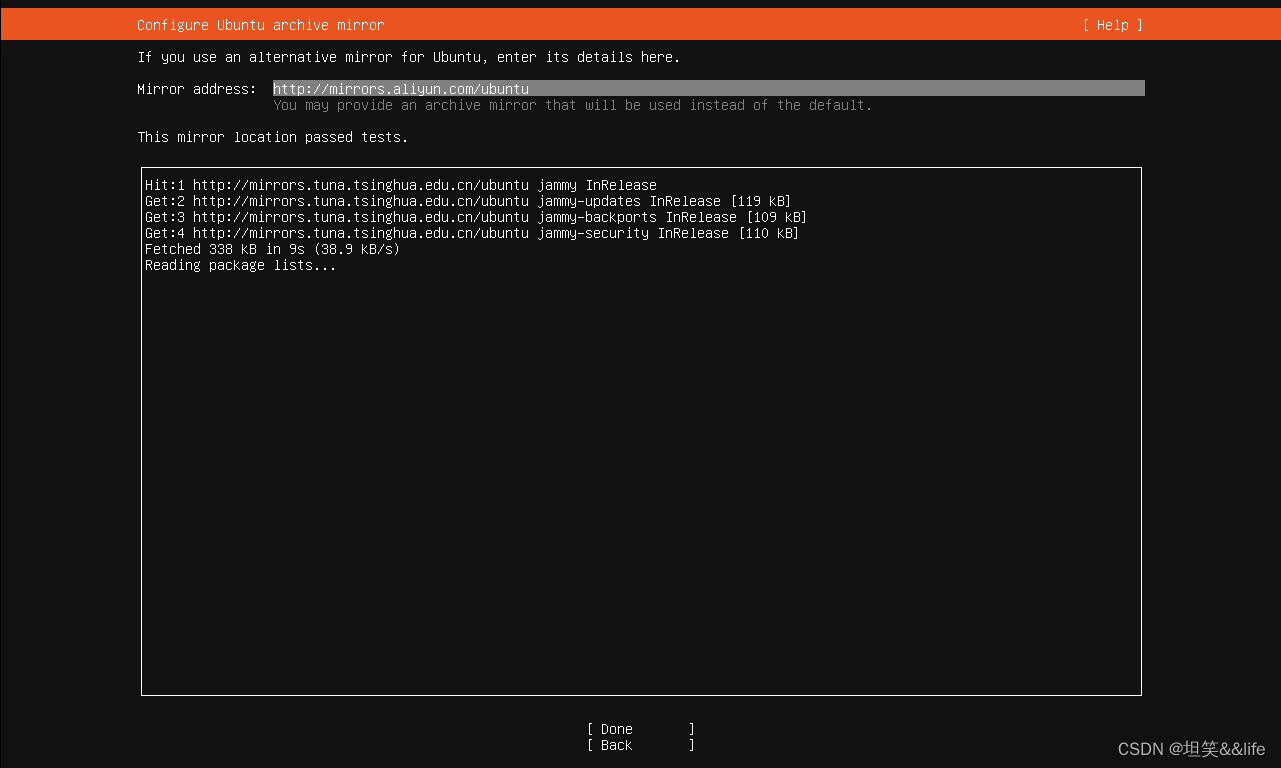The width and height of the screenshot is (1281, 768).
Task: Open the Help button in header
Action: (x=1112, y=25)
